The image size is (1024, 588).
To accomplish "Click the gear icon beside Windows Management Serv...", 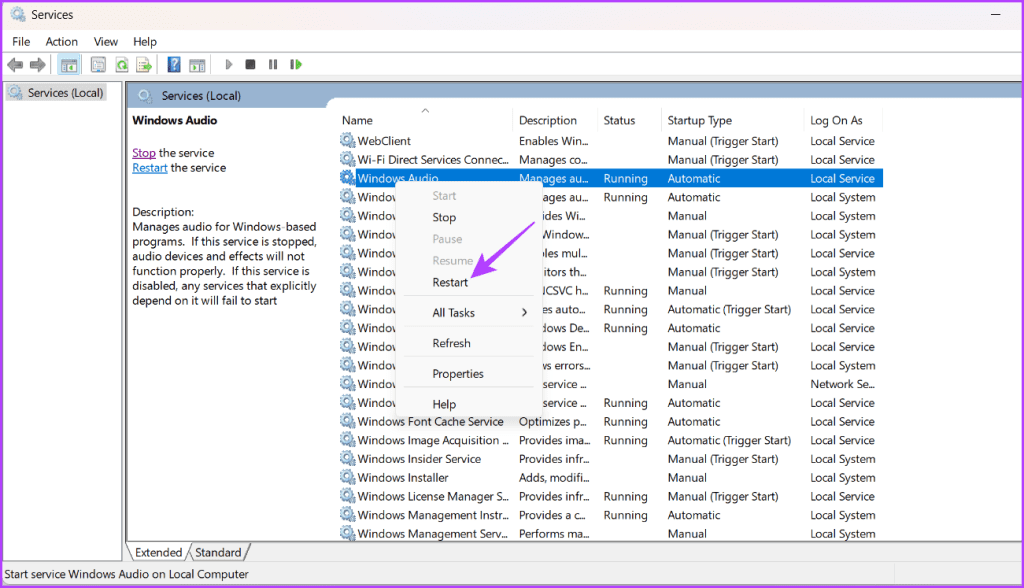I will click(347, 533).
